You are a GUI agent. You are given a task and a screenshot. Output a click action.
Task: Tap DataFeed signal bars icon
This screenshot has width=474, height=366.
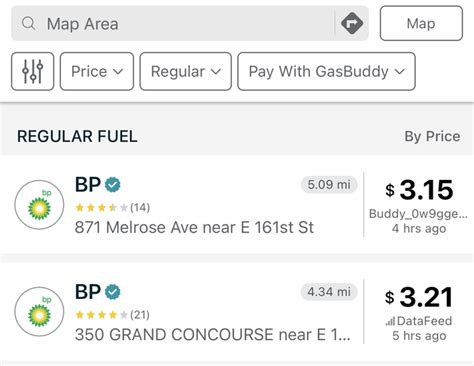[390, 321]
